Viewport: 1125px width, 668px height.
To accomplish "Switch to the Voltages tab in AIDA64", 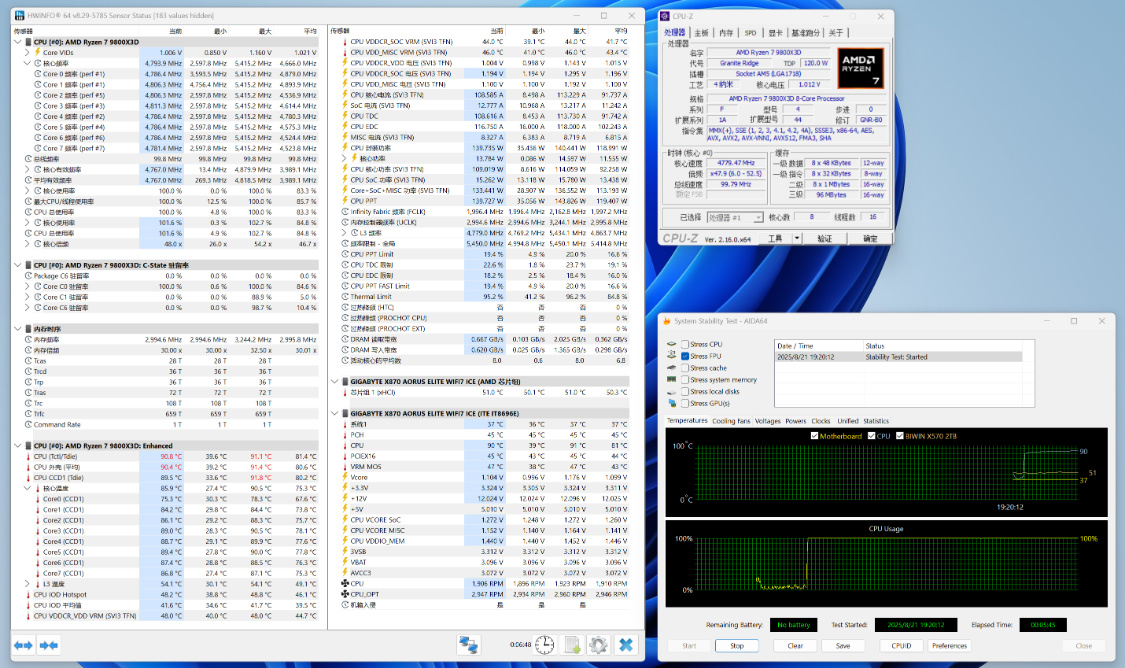I will 768,421.
